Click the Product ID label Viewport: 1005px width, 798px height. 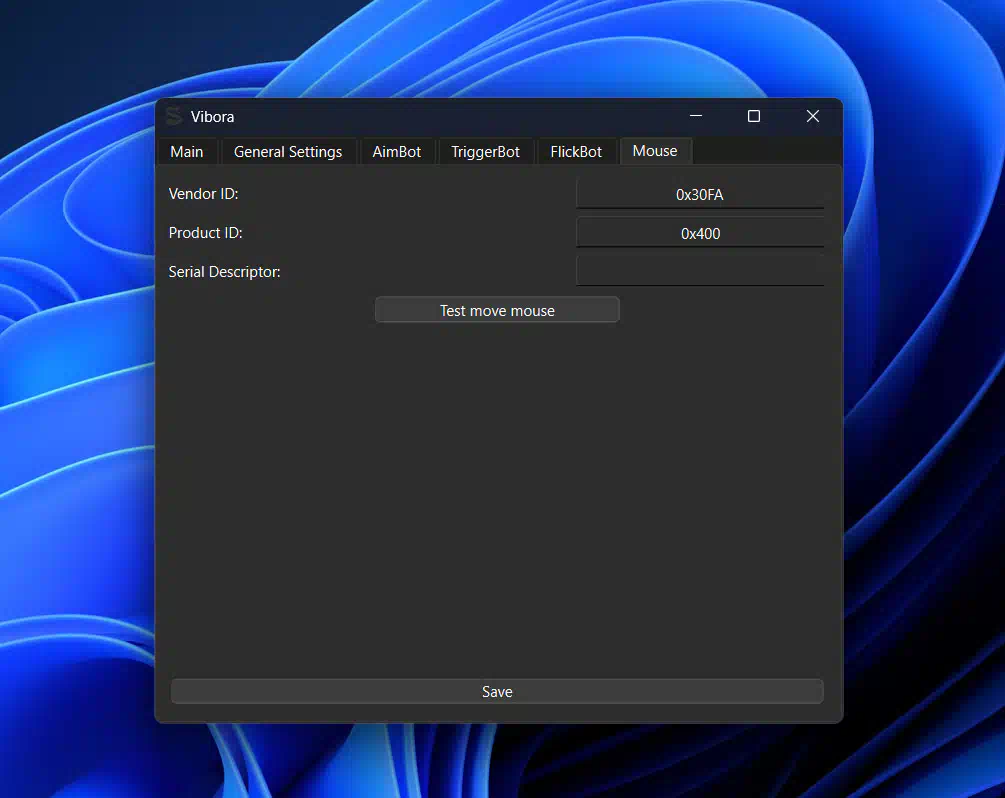tap(206, 232)
